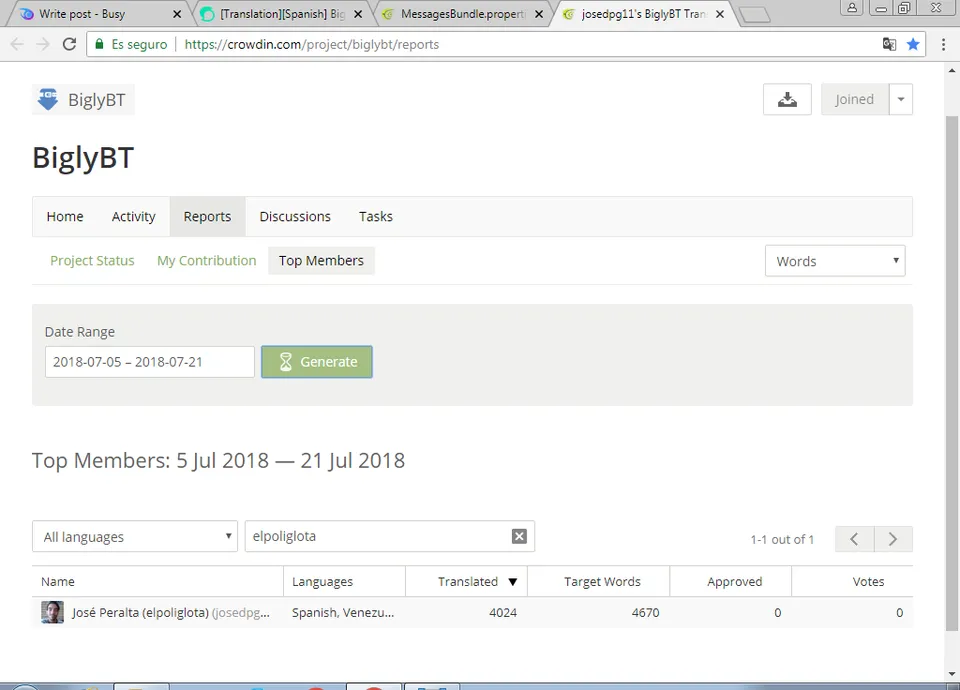Click the Date Range input field
The height and width of the screenshot is (690, 960).
tap(149, 362)
